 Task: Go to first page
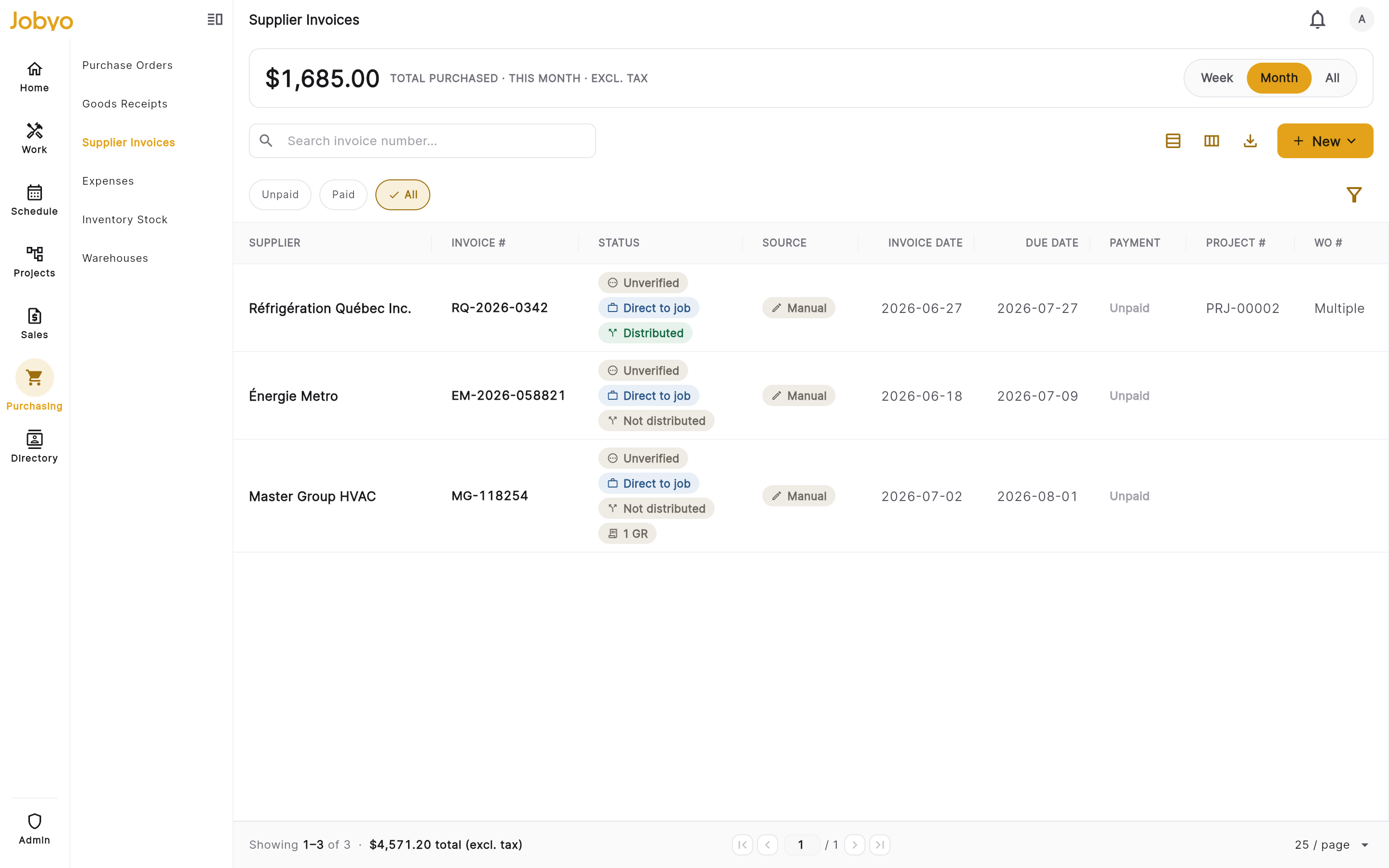742,844
